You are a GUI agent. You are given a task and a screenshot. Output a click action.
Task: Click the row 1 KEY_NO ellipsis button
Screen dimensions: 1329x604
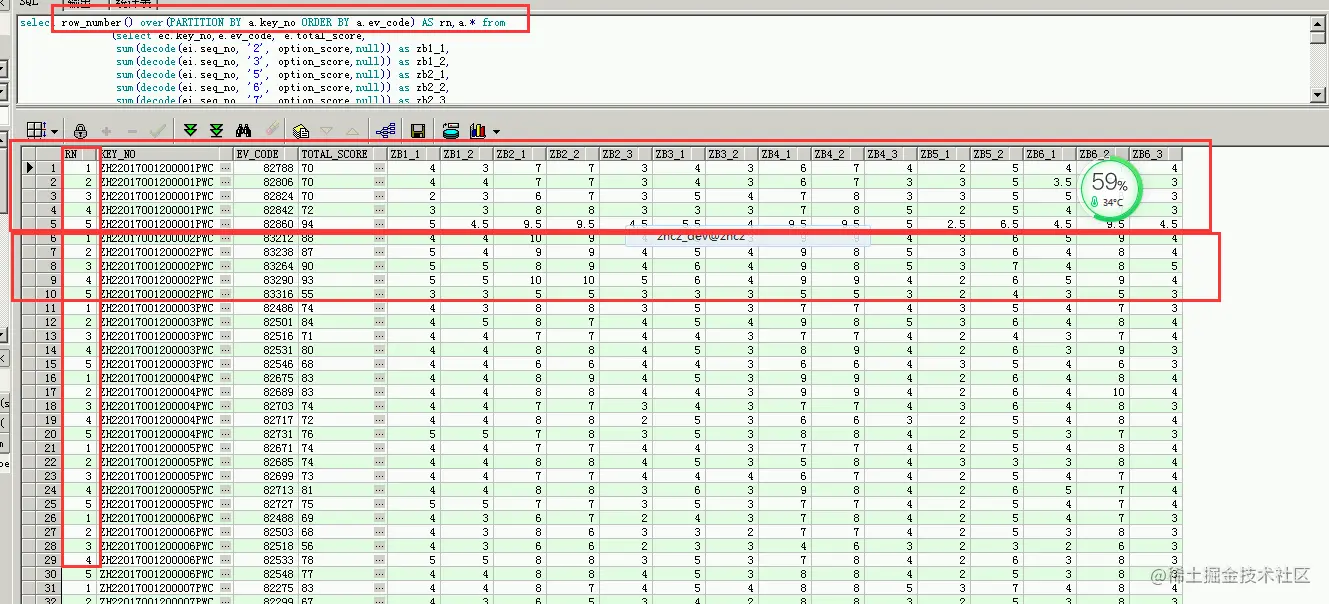[225, 169]
